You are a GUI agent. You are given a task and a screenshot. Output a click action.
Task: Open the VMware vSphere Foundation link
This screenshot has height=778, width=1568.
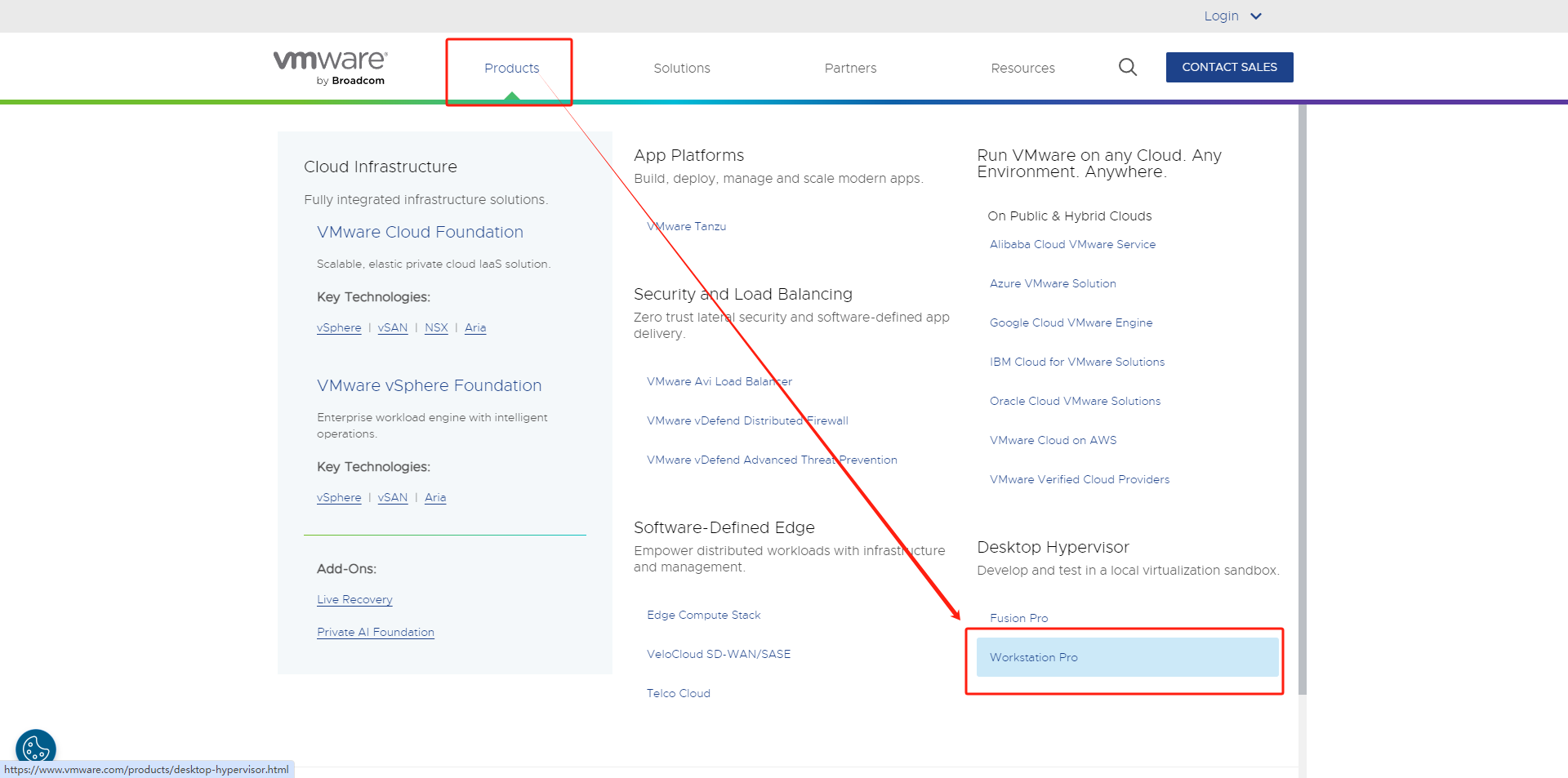[x=429, y=385]
